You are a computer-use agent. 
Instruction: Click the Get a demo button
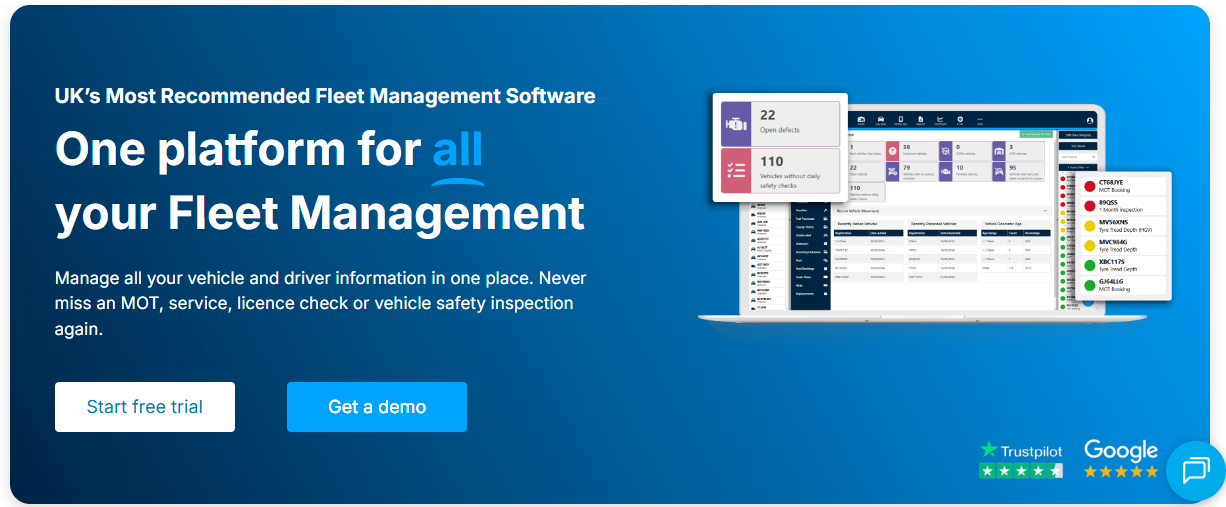coord(377,407)
